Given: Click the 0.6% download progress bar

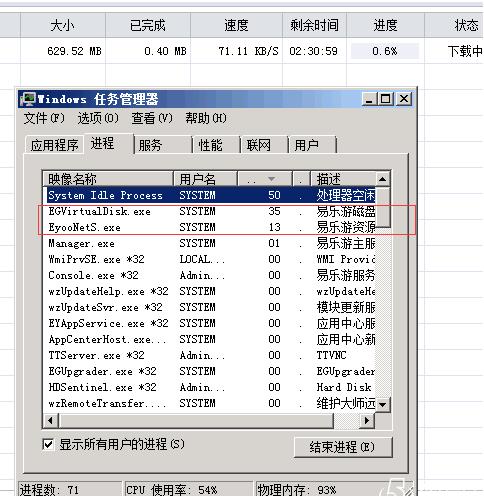Looking at the screenshot, I should [x=385, y=51].
